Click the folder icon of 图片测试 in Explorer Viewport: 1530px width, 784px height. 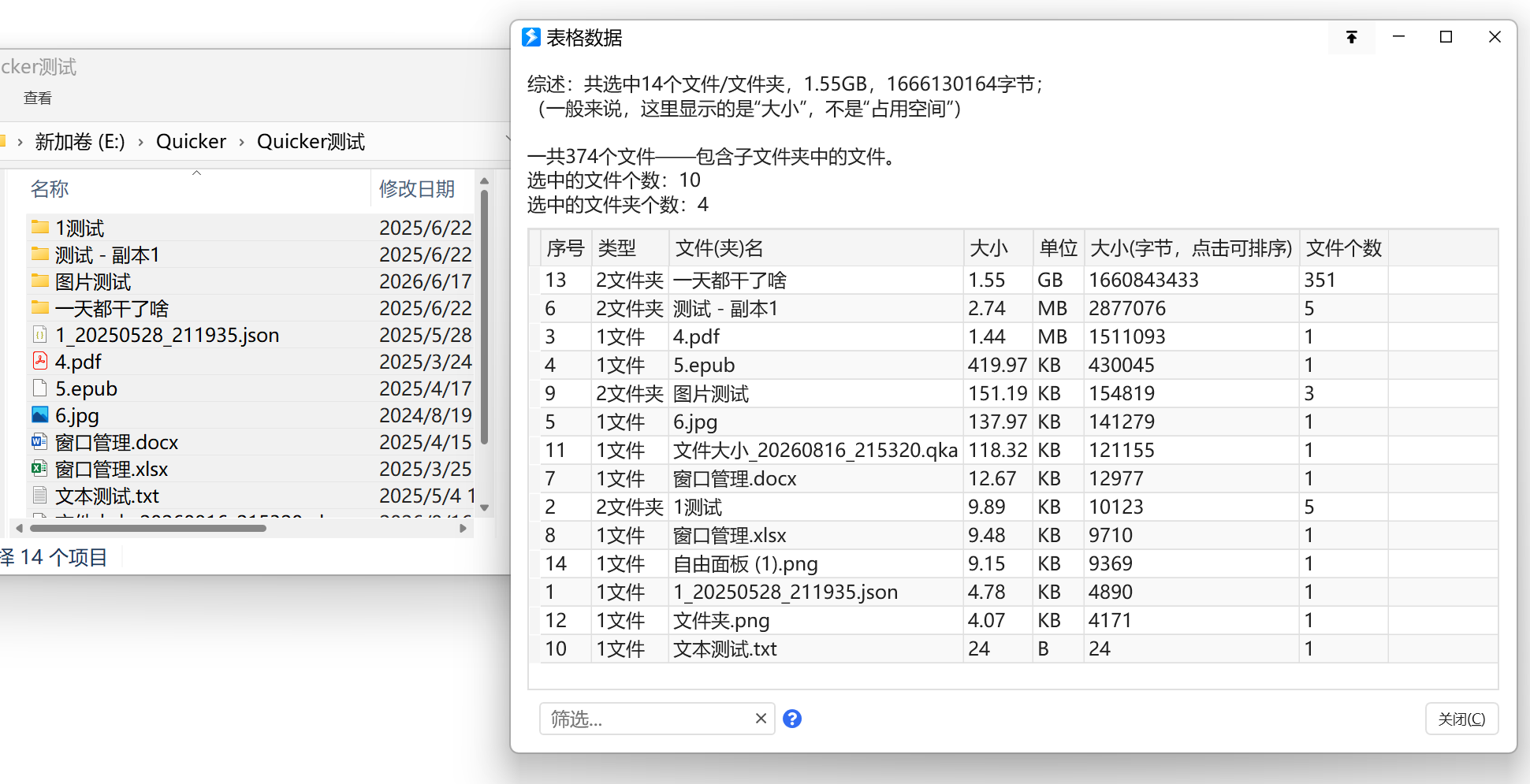40,281
